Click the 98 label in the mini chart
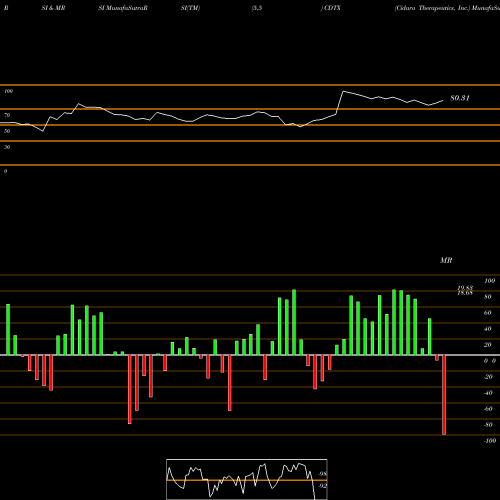The image size is (500, 500). [x=323, y=474]
